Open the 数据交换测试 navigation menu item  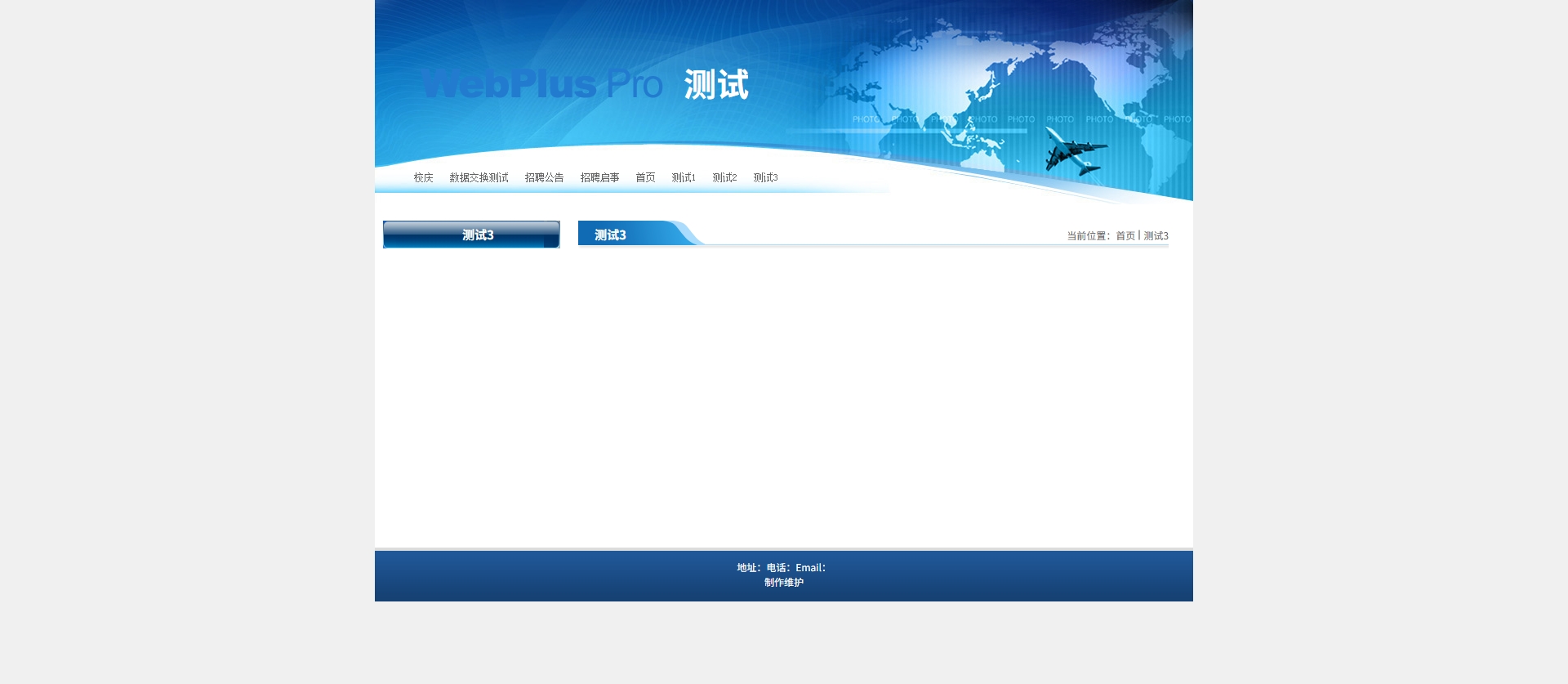[x=479, y=177]
